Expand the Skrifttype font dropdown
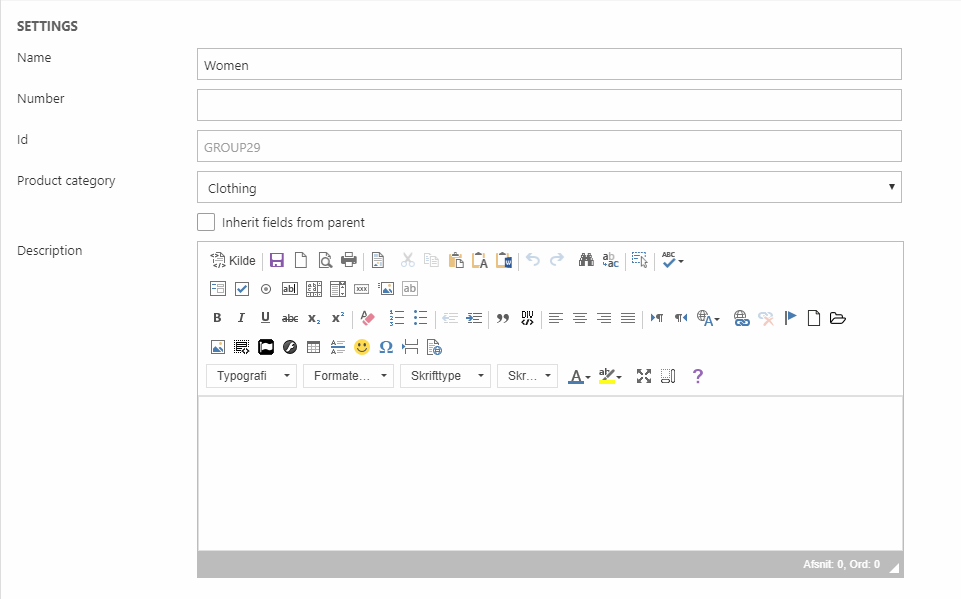This screenshot has width=961, height=599. pyautogui.click(x=445, y=376)
